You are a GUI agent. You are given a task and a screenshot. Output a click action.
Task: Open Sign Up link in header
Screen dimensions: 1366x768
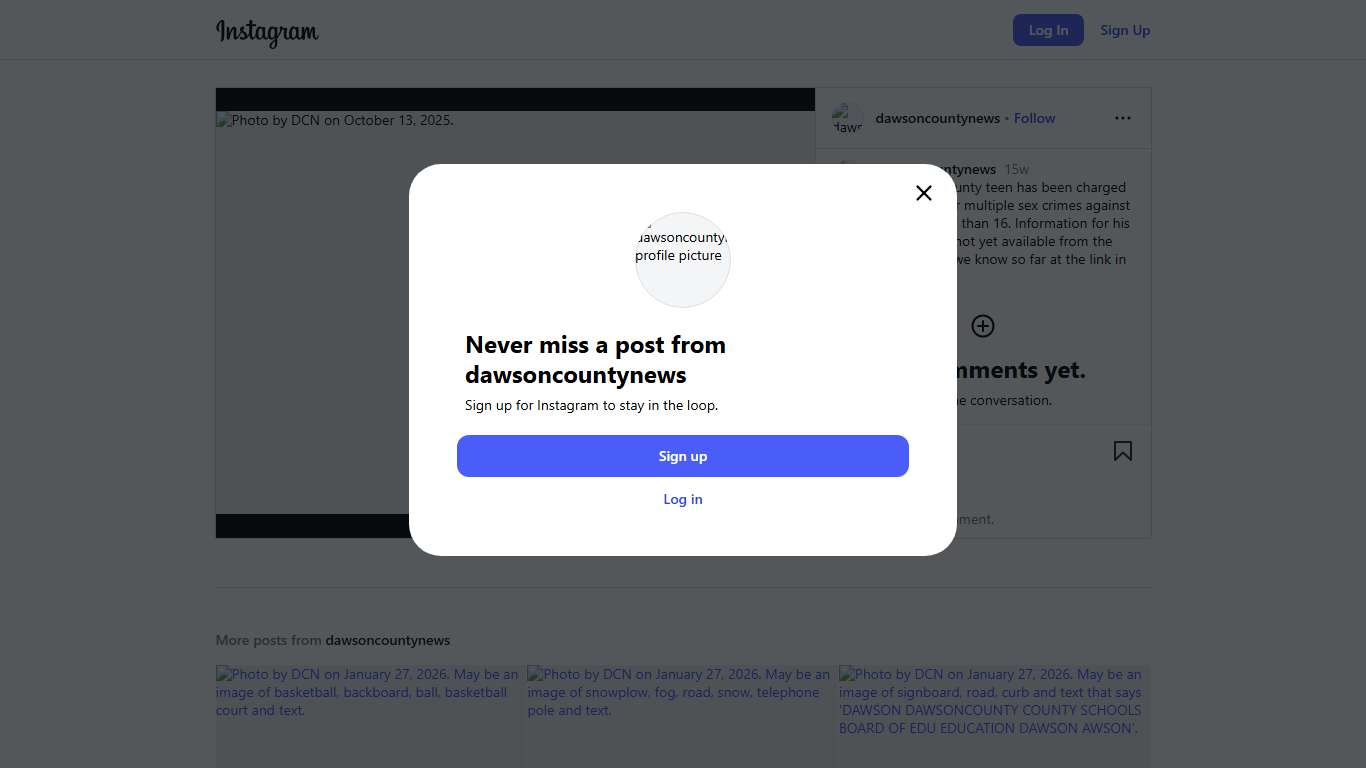click(x=1125, y=30)
